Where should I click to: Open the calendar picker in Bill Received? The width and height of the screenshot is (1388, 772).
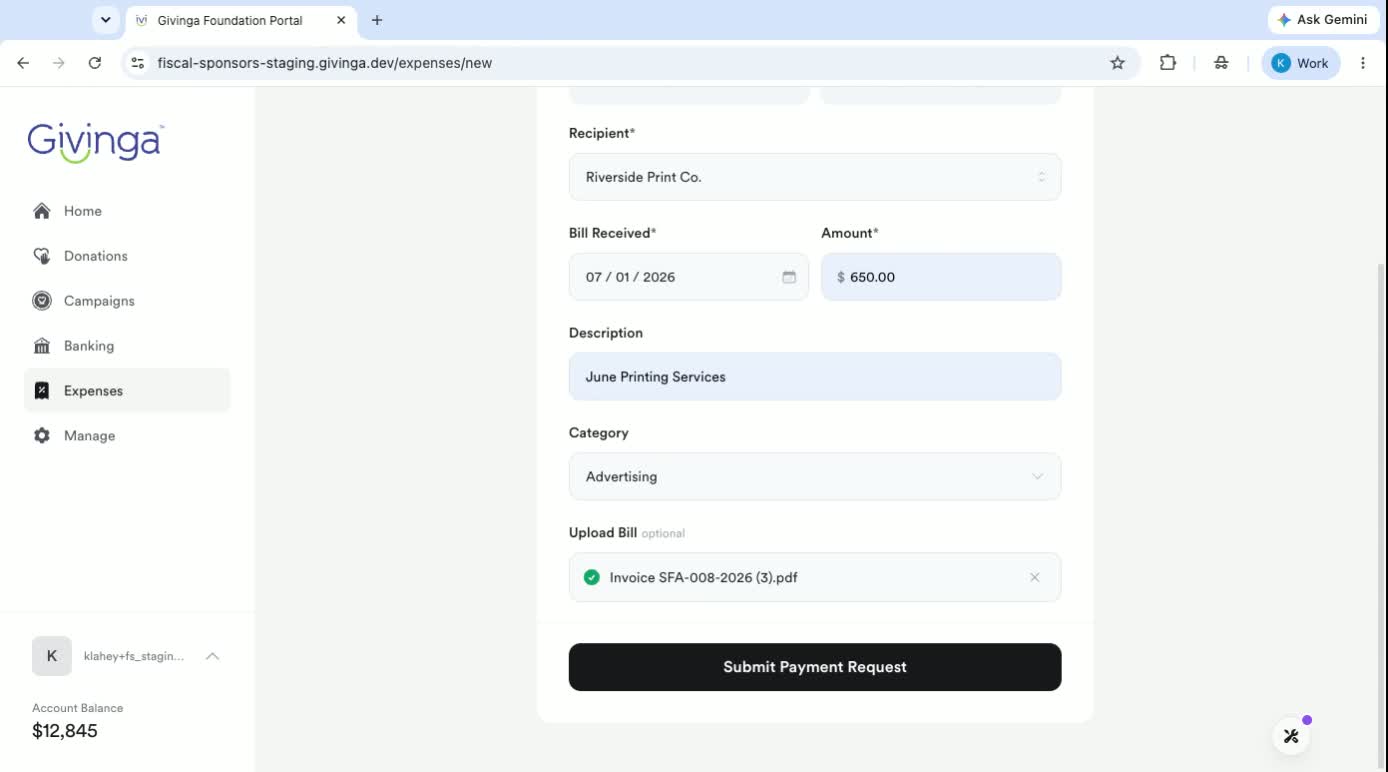pyautogui.click(x=789, y=277)
